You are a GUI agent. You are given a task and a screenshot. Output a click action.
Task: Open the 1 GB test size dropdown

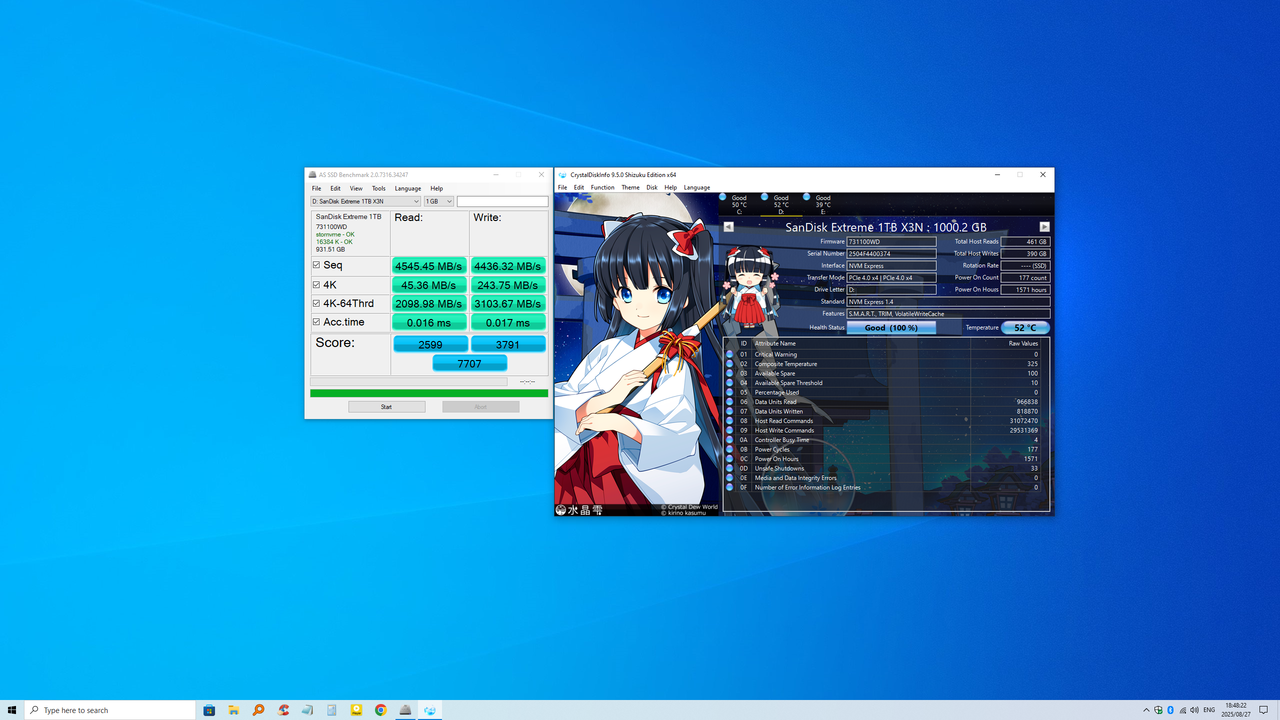439,201
